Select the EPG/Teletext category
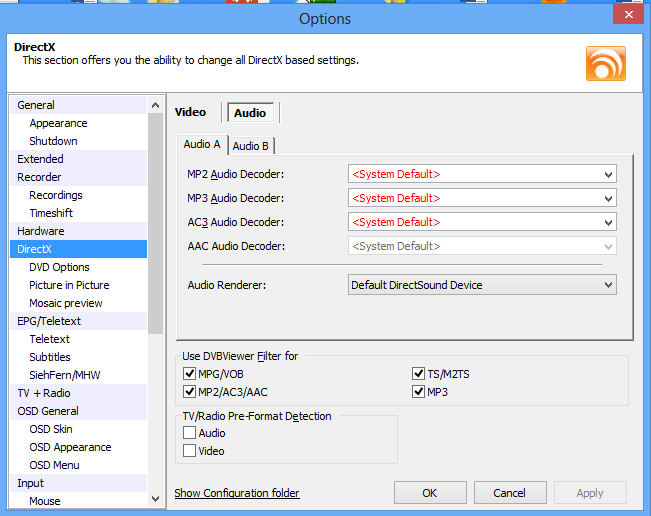The image size is (651, 516). point(78,321)
